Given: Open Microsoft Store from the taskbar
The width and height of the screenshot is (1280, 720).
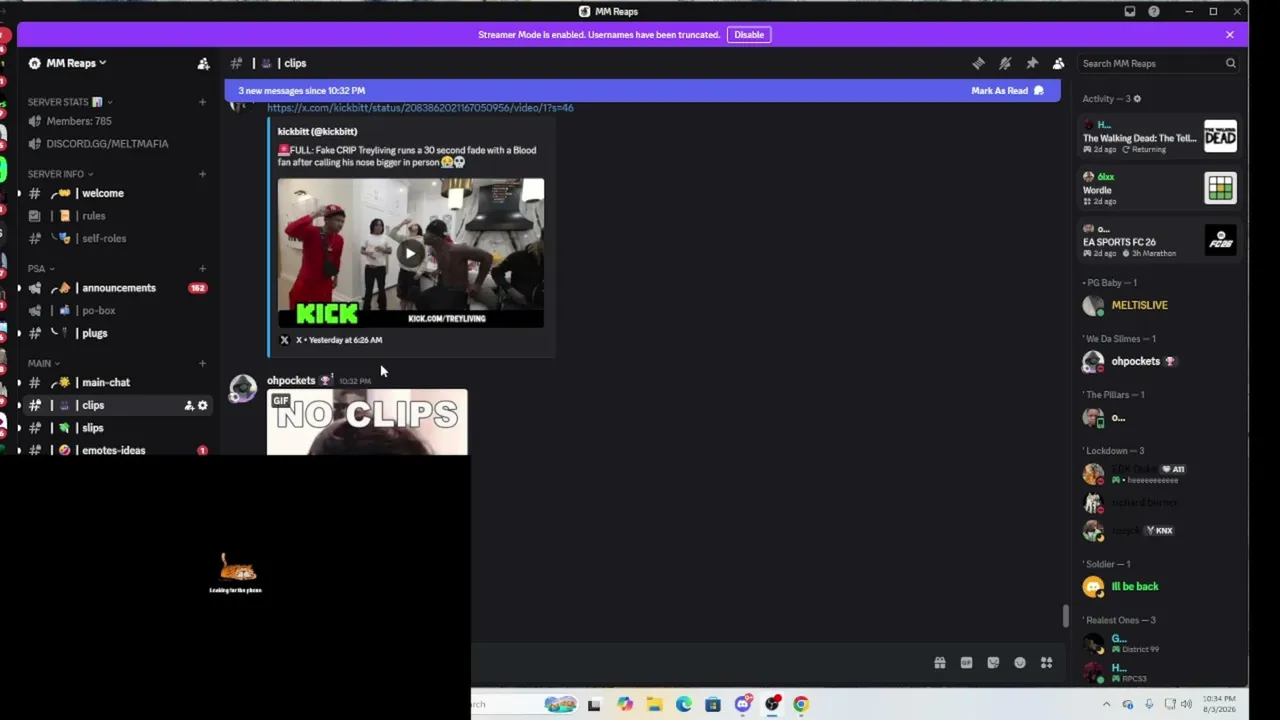Looking at the screenshot, I should click(x=712, y=705).
